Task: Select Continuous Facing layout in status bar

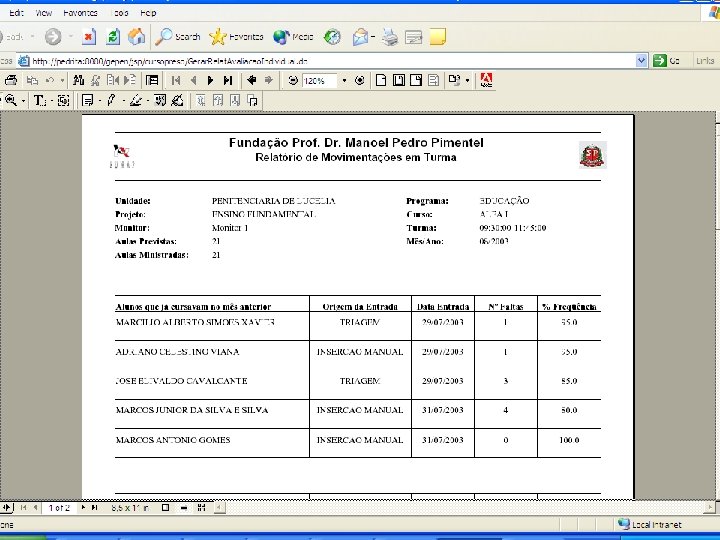Action: tap(201, 508)
